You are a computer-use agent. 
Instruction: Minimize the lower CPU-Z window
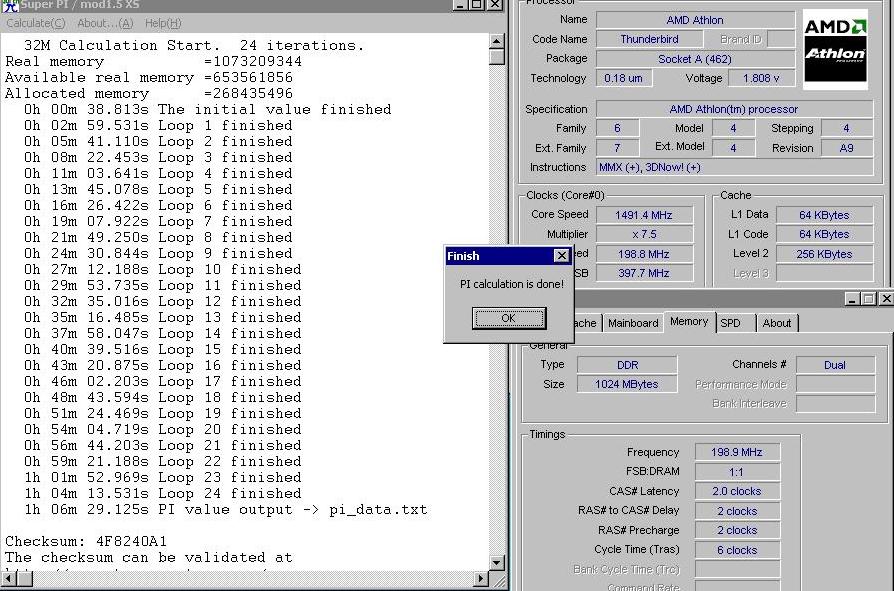point(852,299)
